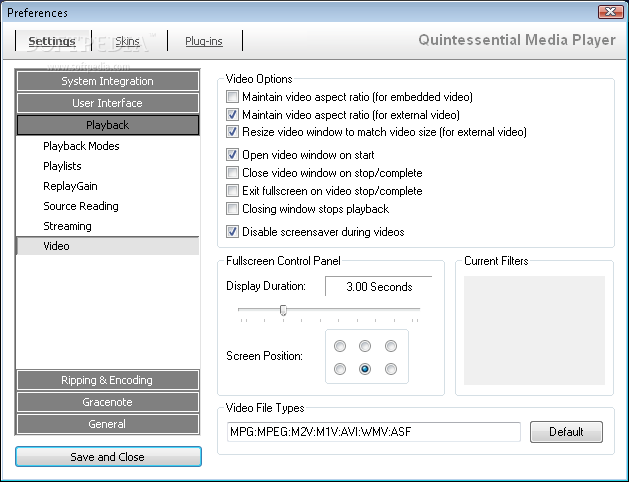Enable Exit fullscreen on video stop/complete
This screenshot has width=629, height=482.
coord(232,191)
